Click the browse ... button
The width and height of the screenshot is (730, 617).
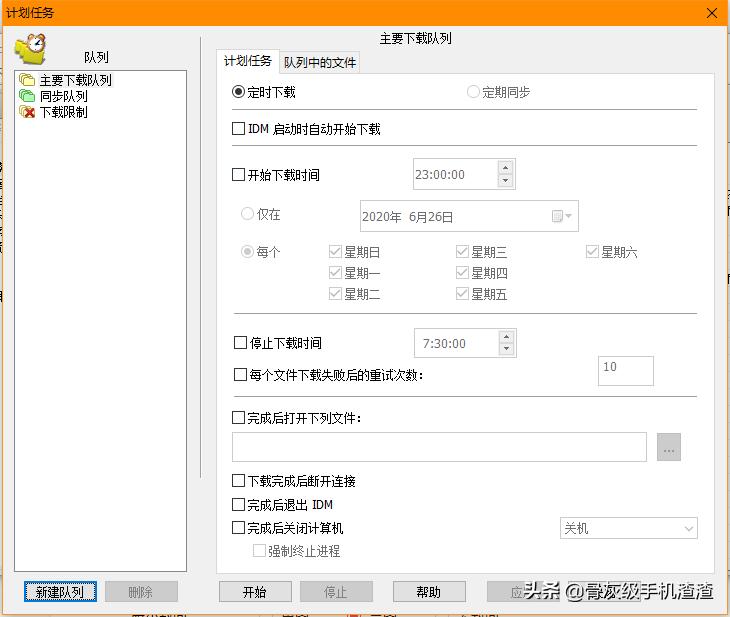point(669,447)
